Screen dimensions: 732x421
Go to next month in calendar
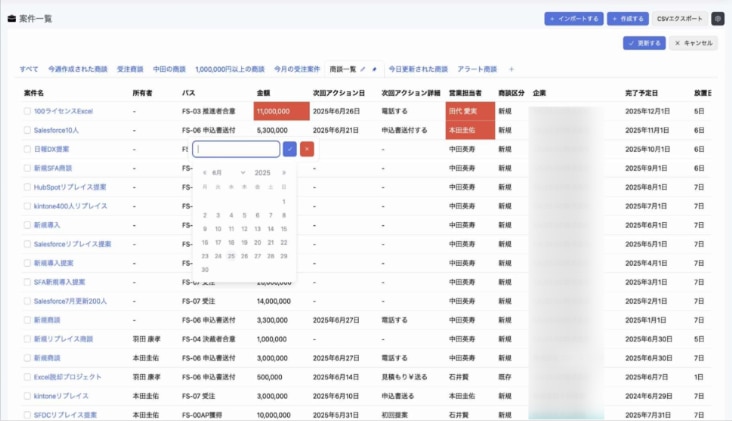click(284, 173)
